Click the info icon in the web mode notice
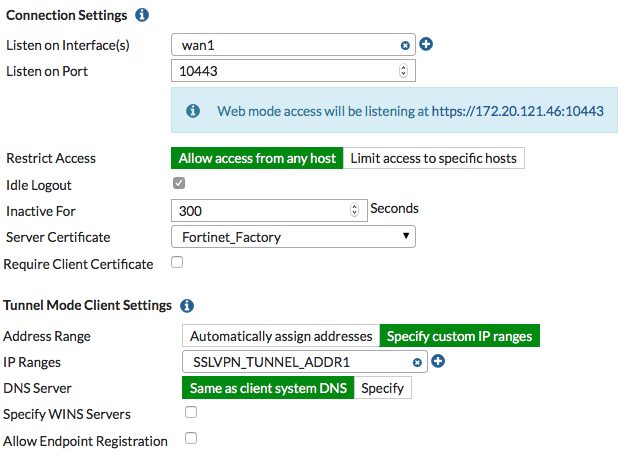Screen dimensions: 630x455 [193, 110]
